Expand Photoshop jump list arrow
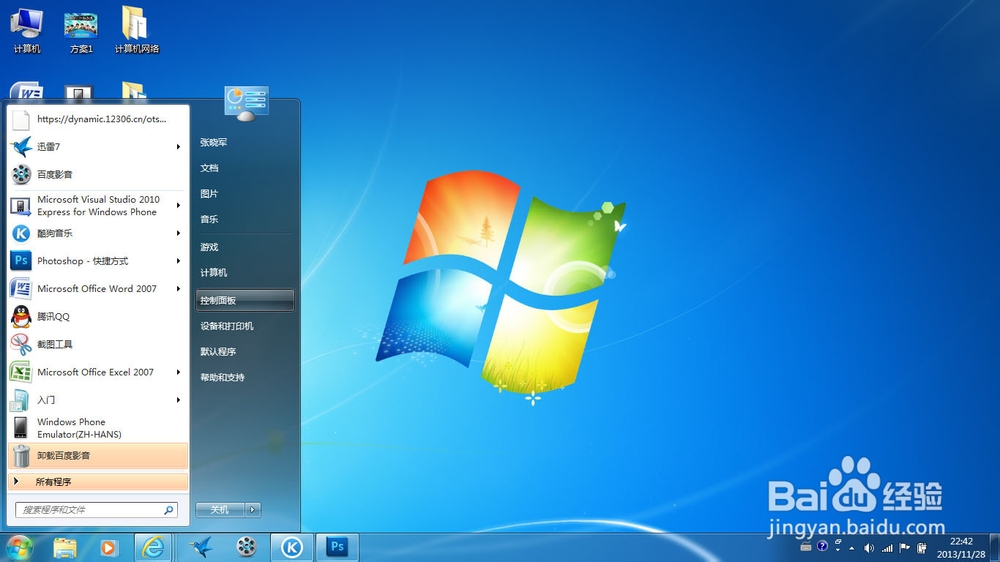1000x562 pixels. tap(179, 261)
